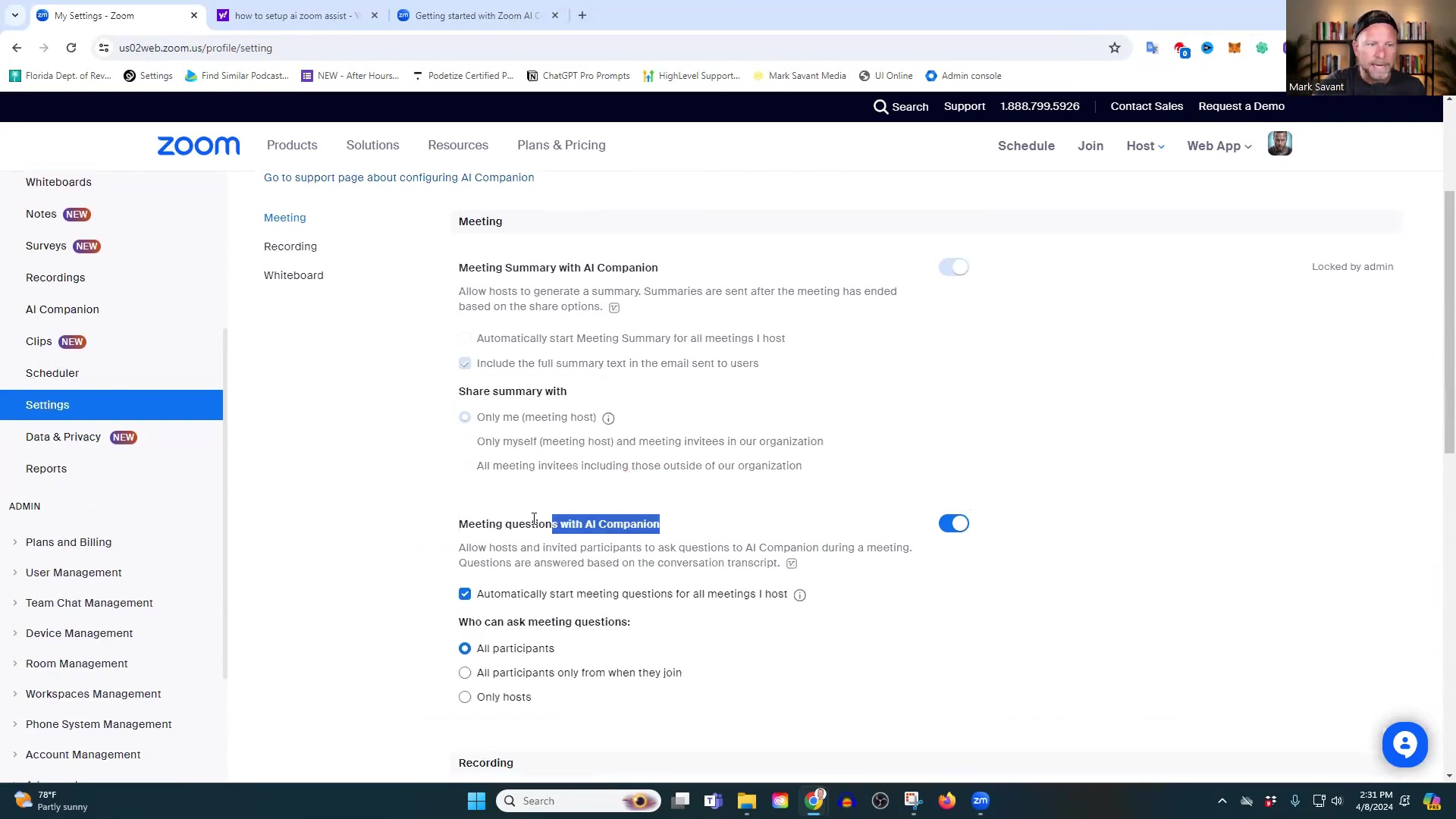Open Products menu in Zoom header
Image resolution: width=1456 pixels, height=819 pixels.
tap(292, 145)
